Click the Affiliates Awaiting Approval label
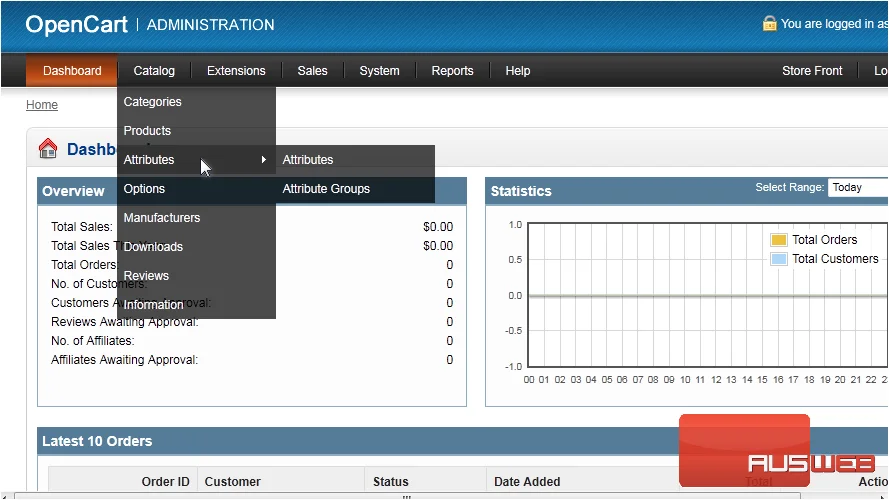Image resolution: width=889 pixels, height=500 pixels. click(125, 360)
